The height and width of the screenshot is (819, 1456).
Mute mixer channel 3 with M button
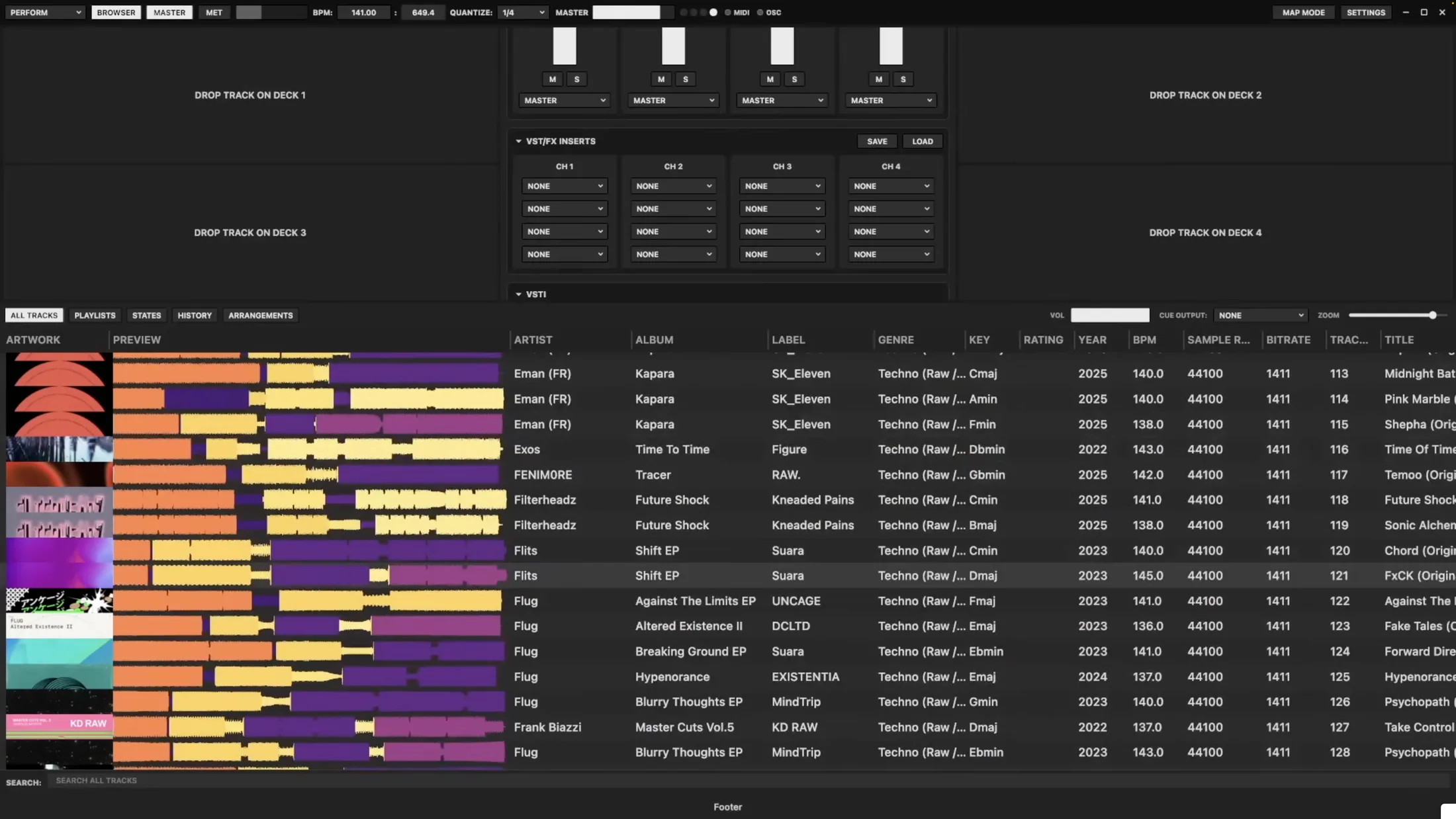pos(770,79)
